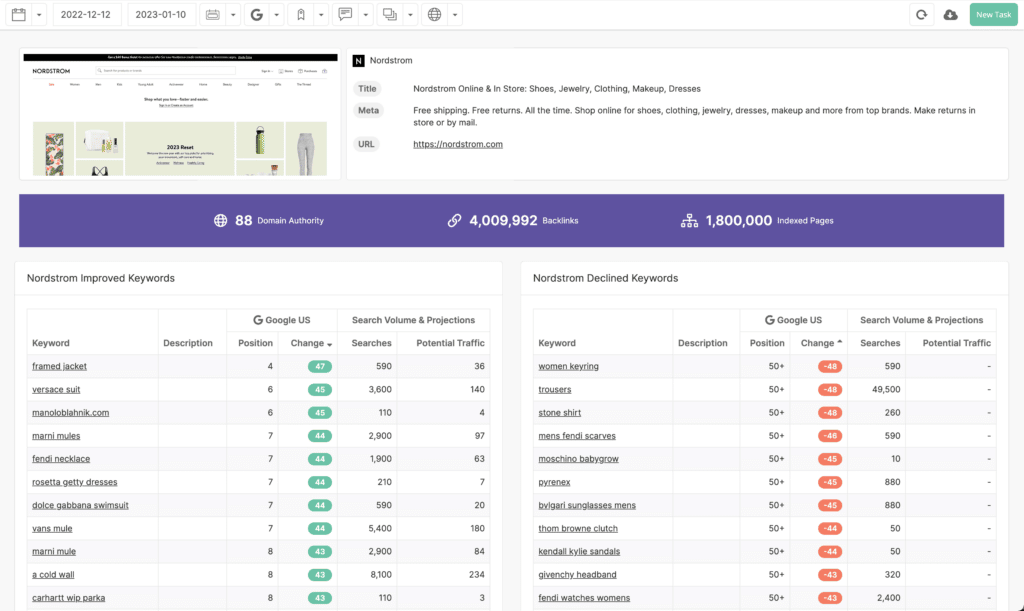This screenshot has height=611, width=1024.
Task: Click Keyword header in Declined Keywords table
Action: coord(557,343)
